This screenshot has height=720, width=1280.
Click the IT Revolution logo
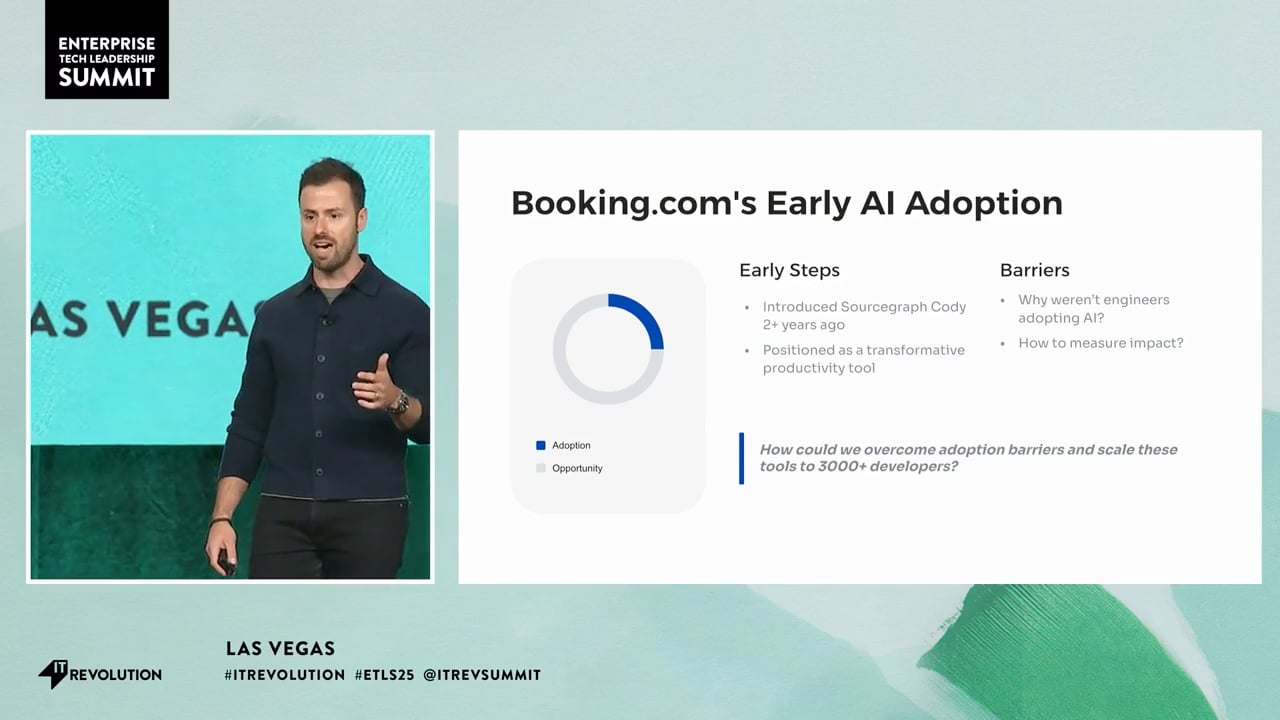pos(100,674)
